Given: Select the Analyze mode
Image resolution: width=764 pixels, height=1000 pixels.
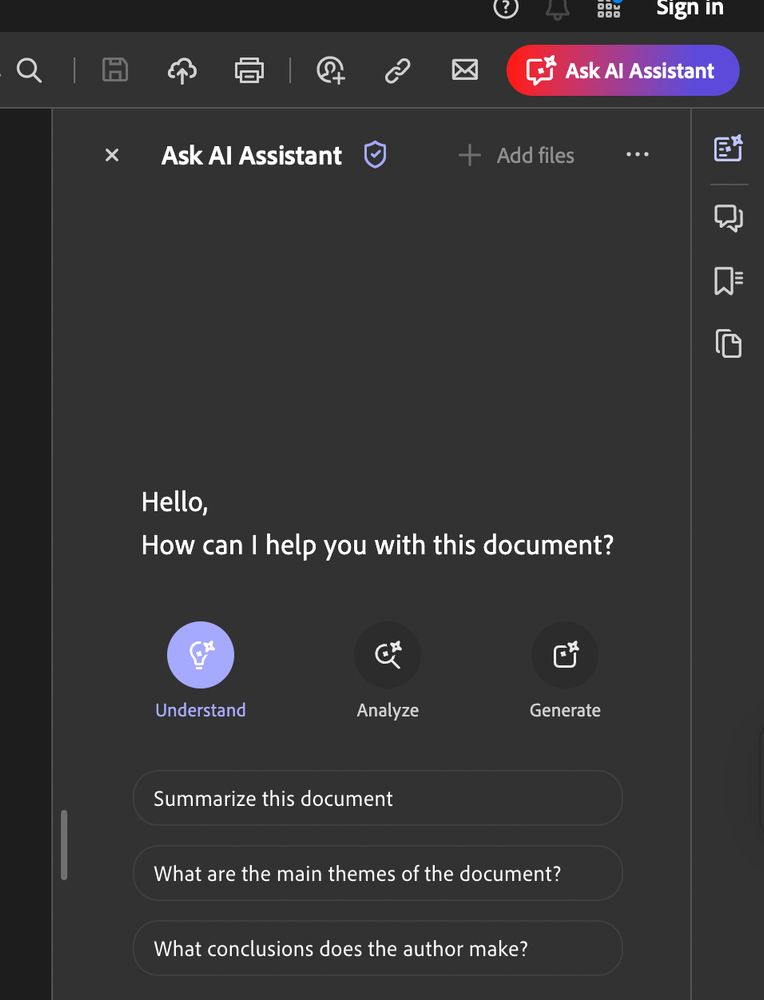Looking at the screenshot, I should click(388, 670).
